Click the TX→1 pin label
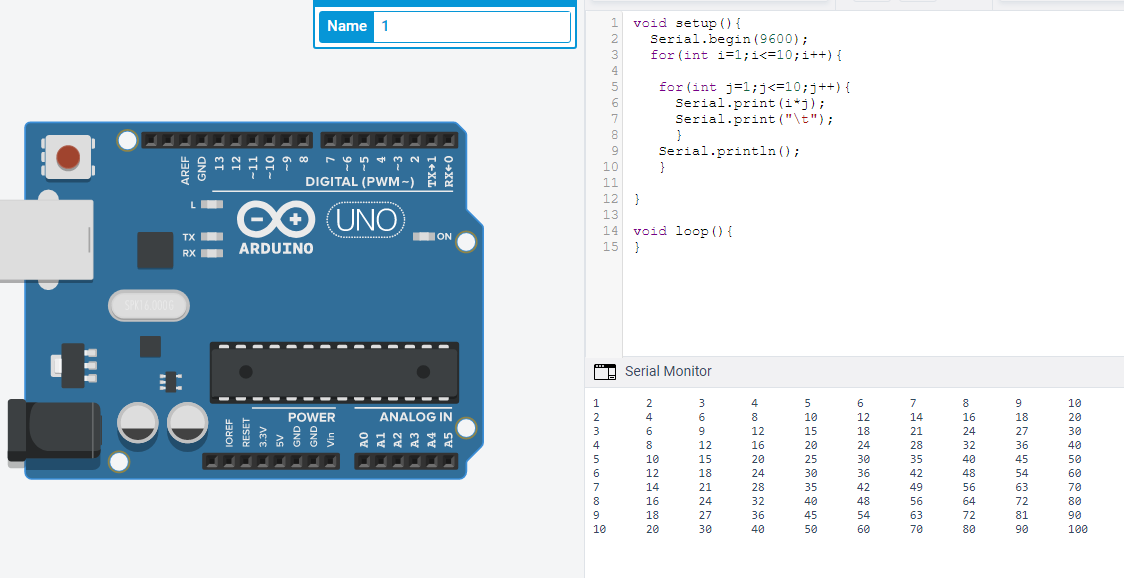This screenshot has width=1124, height=578. 432,171
